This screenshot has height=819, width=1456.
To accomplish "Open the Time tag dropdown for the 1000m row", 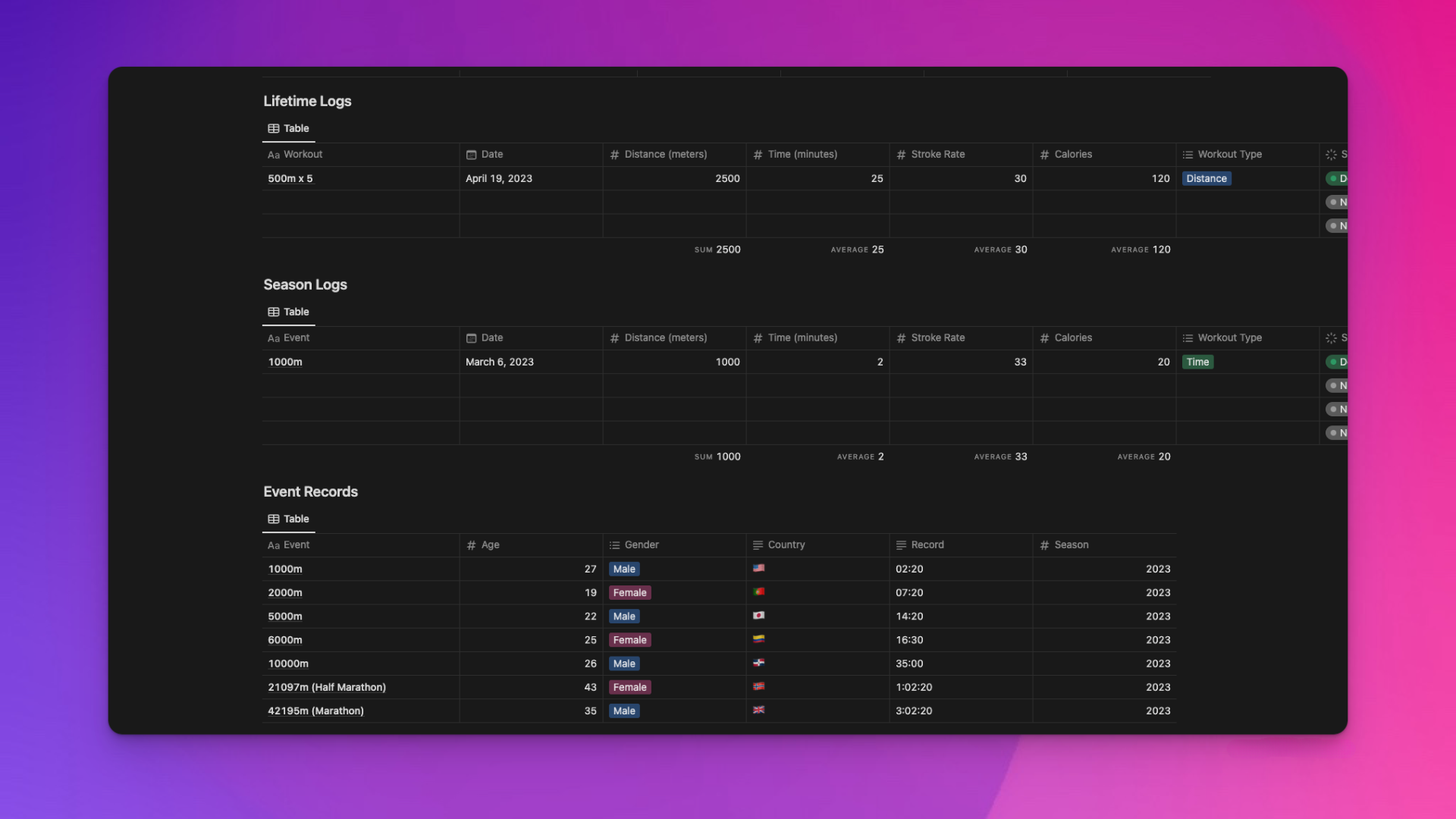I will (1198, 362).
